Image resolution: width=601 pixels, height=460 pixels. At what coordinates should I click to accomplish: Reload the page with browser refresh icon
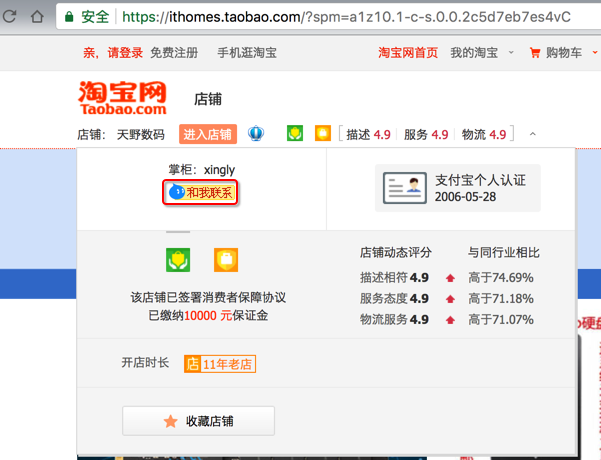pyautogui.click(x=9, y=16)
